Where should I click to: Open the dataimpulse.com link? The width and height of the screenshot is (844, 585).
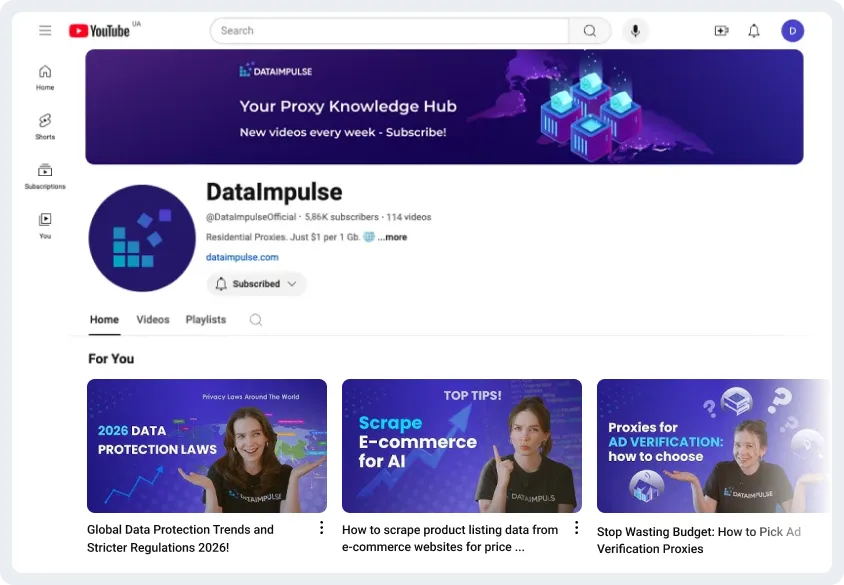pos(242,257)
